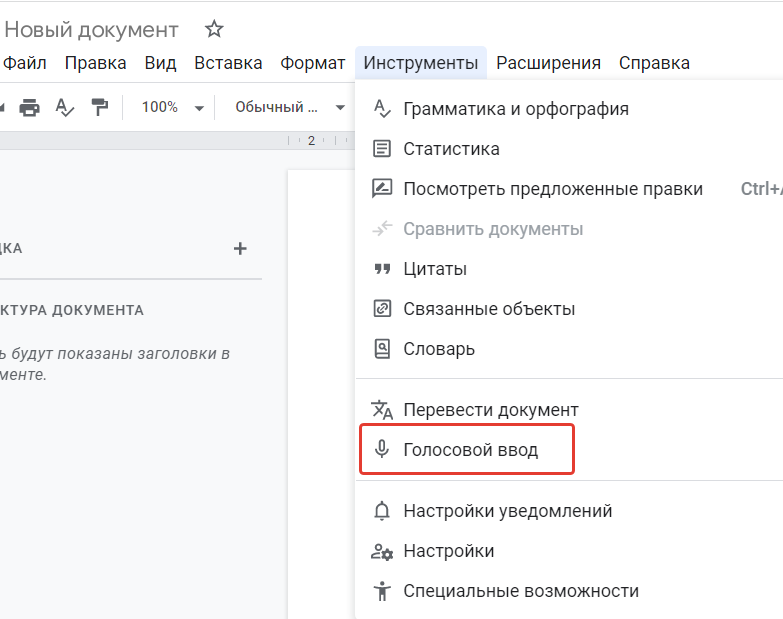Click the spelling and grammar menu icon
Screen dimensions: 783x619
pyautogui.click(x=382, y=108)
